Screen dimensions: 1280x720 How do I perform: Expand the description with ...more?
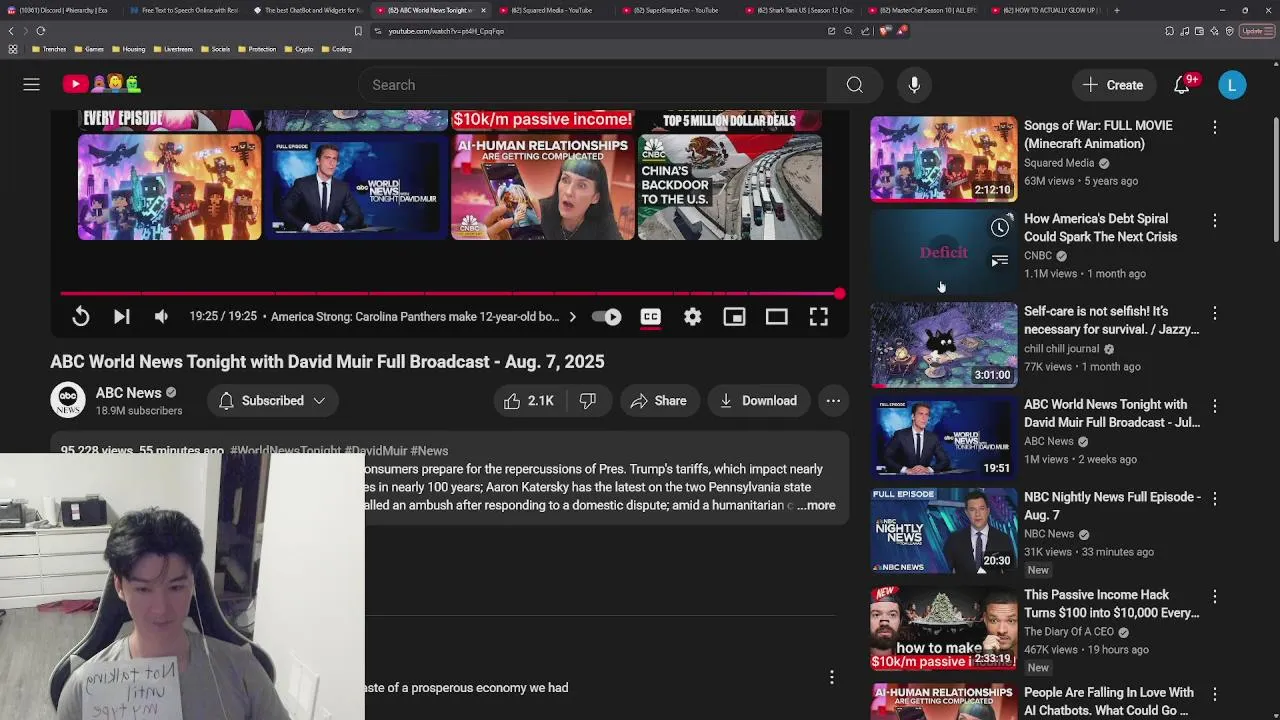point(816,505)
